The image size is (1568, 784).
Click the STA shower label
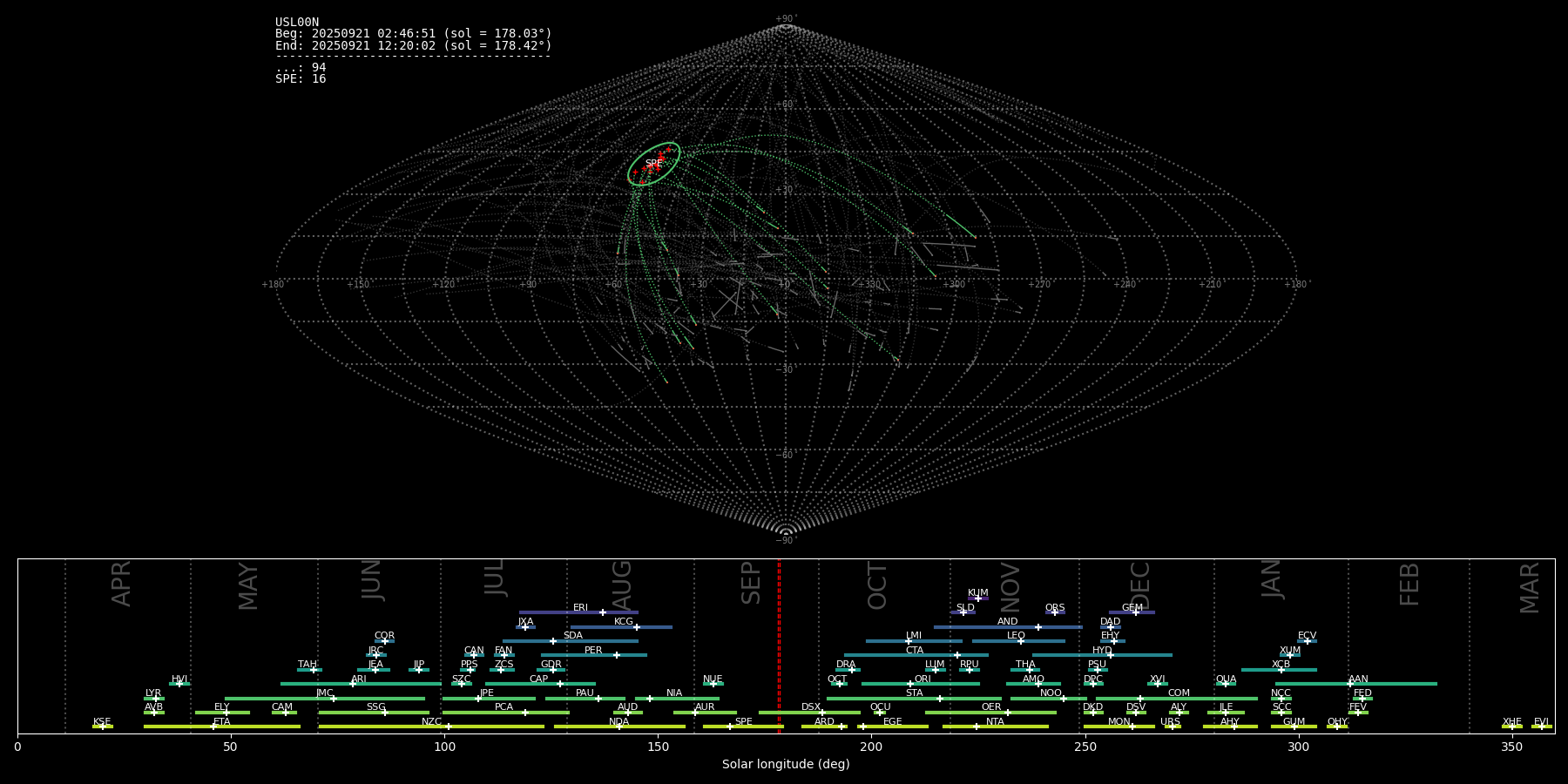tap(914, 693)
